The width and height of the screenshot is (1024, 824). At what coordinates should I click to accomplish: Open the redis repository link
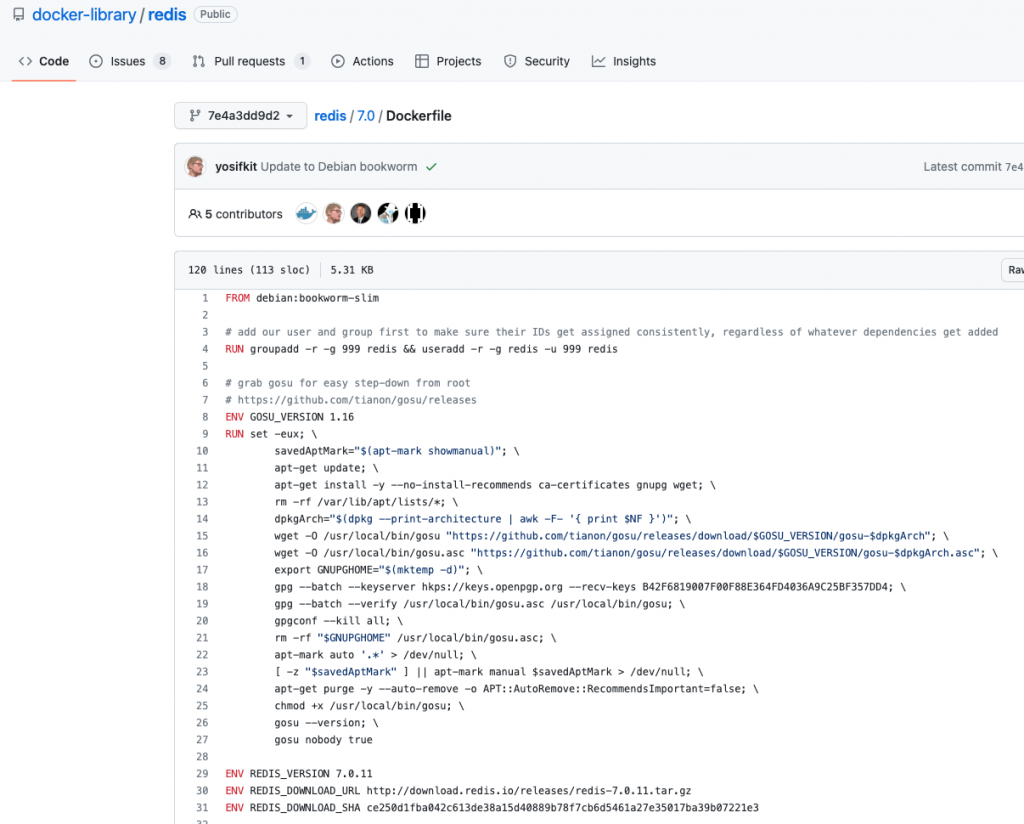click(x=167, y=14)
